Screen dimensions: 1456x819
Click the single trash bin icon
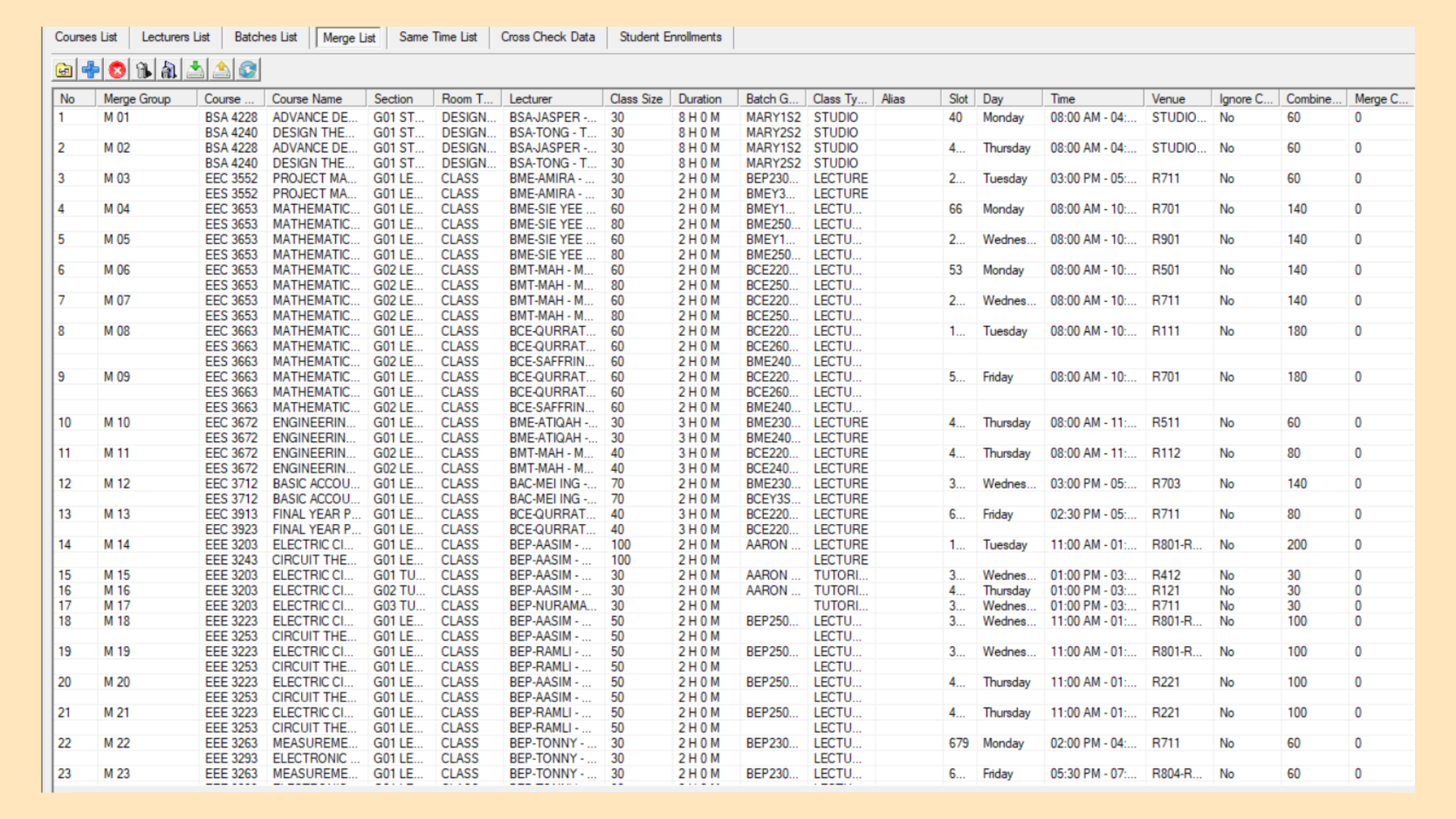click(x=143, y=71)
